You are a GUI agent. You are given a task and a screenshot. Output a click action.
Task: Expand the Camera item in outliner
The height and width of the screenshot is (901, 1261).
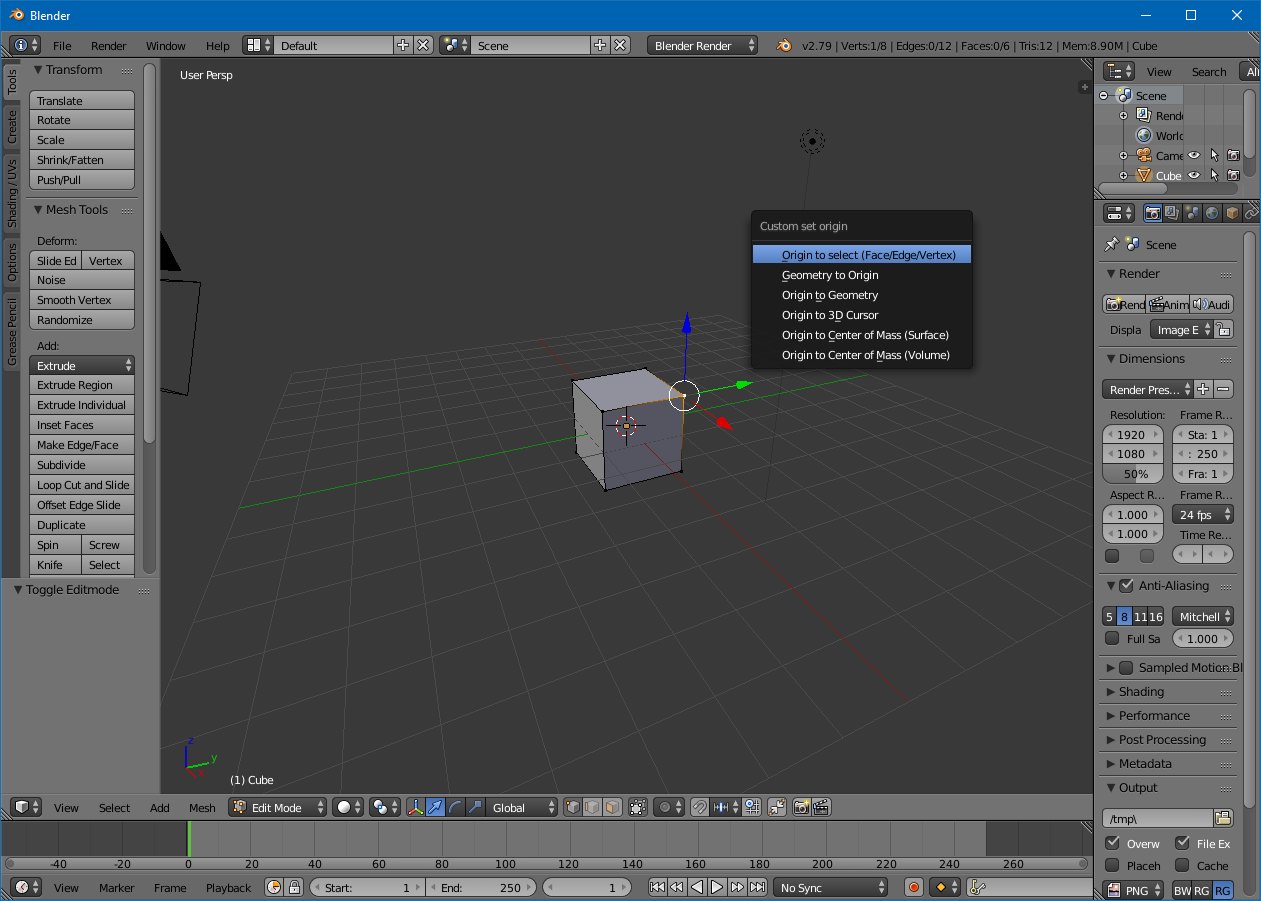click(1124, 156)
